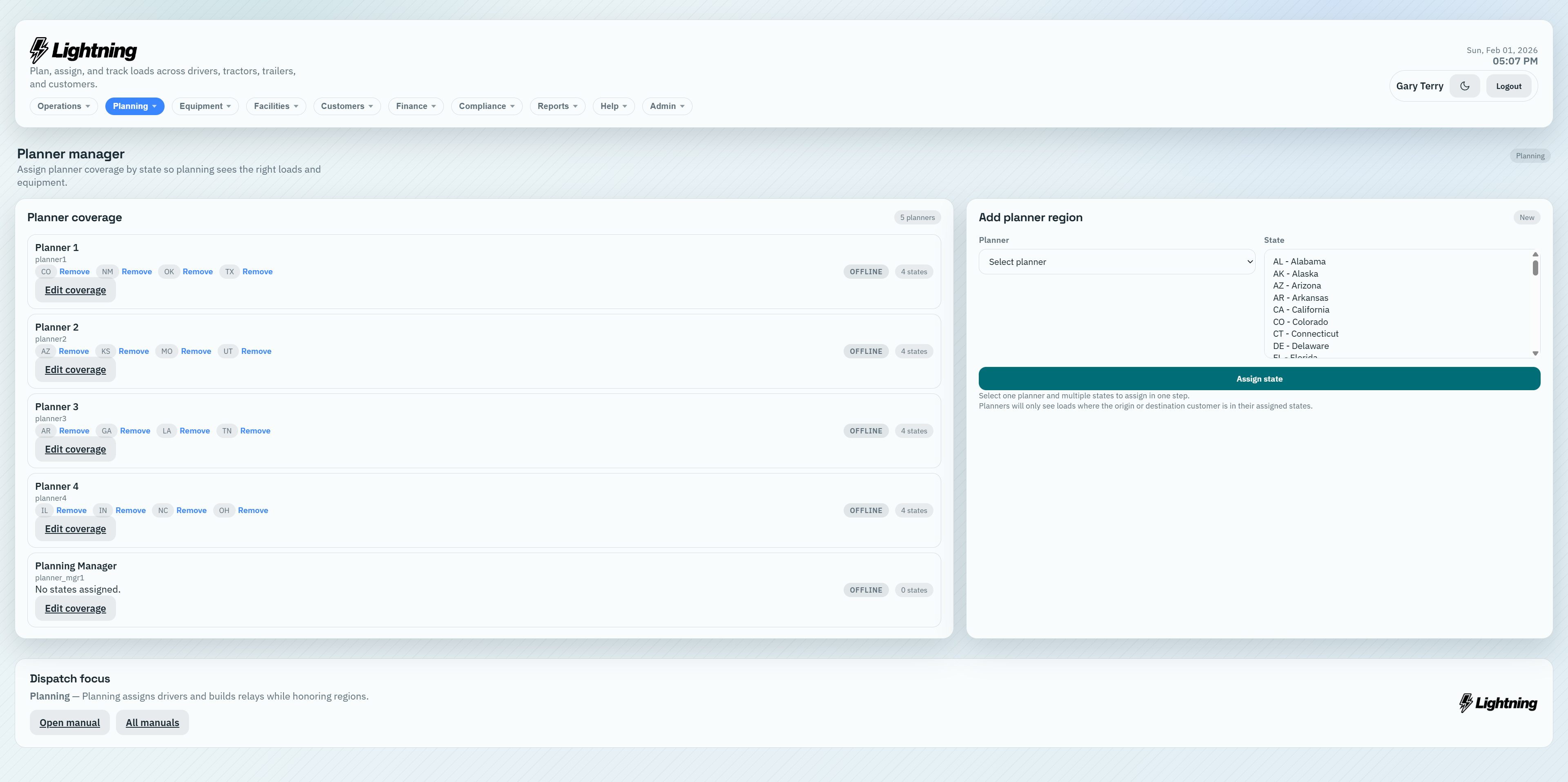This screenshot has height=782, width=1568.
Task: Edit coverage for Planning Manager
Action: coord(75,608)
